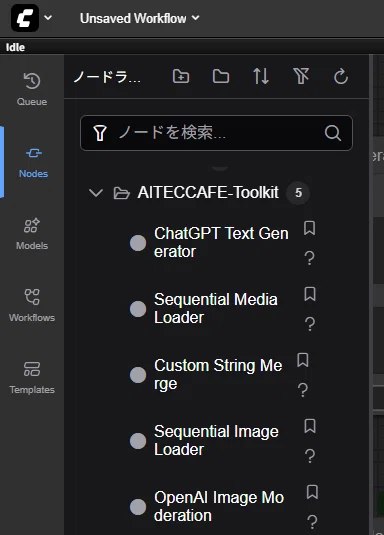
Task: Select the Sequential Image Loader node
Action: coord(216,440)
